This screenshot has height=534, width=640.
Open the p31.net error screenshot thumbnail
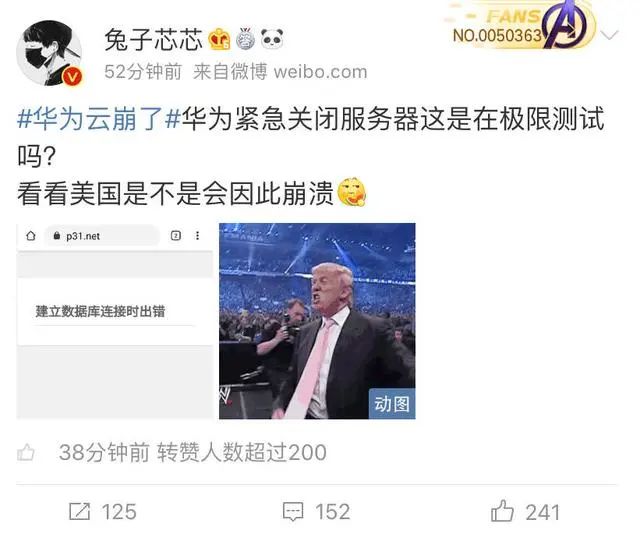pyautogui.click(x=115, y=321)
